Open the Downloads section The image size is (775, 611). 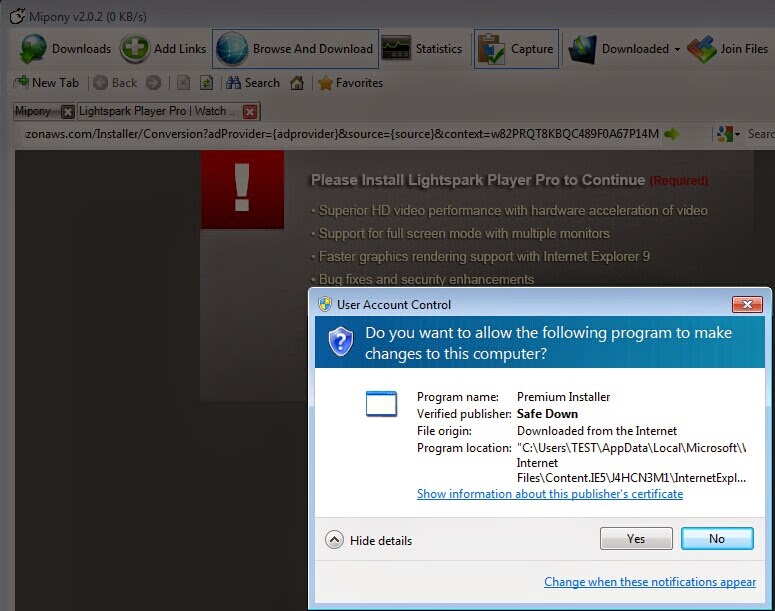point(65,49)
